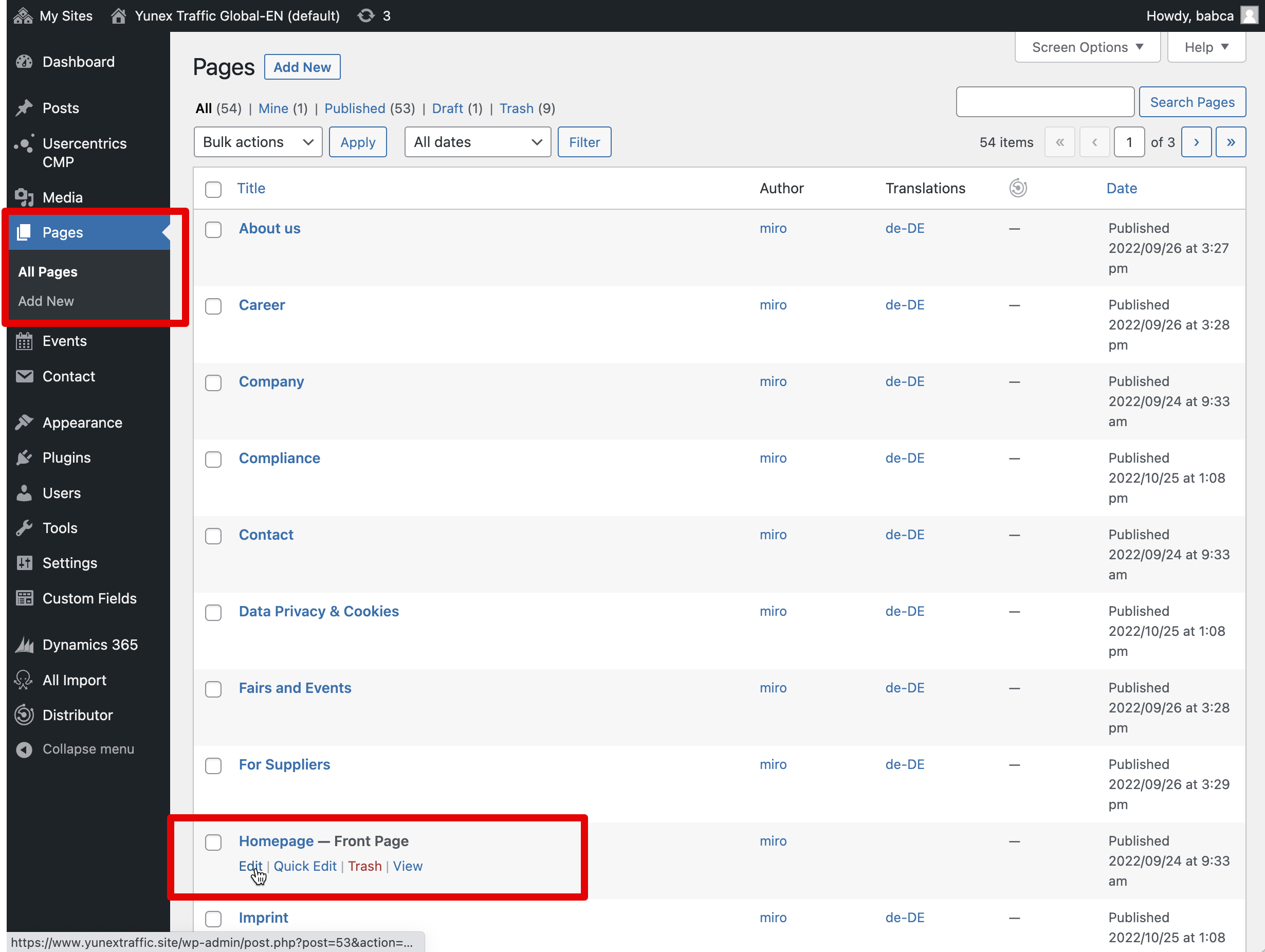The width and height of the screenshot is (1265, 952).
Task: Expand the All dates filter dropdown
Action: click(477, 142)
